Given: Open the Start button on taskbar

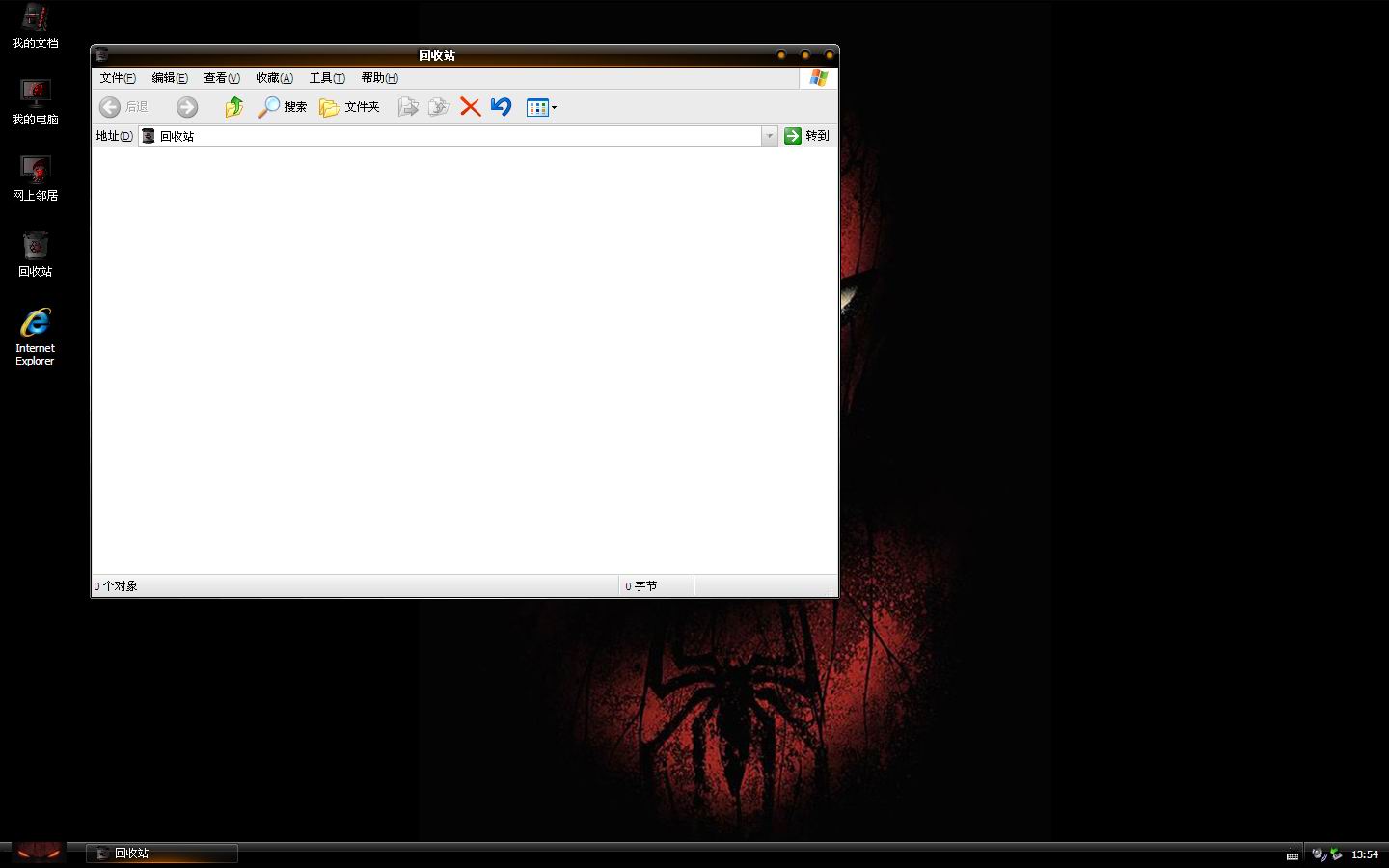Looking at the screenshot, I should [x=39, y=853].
